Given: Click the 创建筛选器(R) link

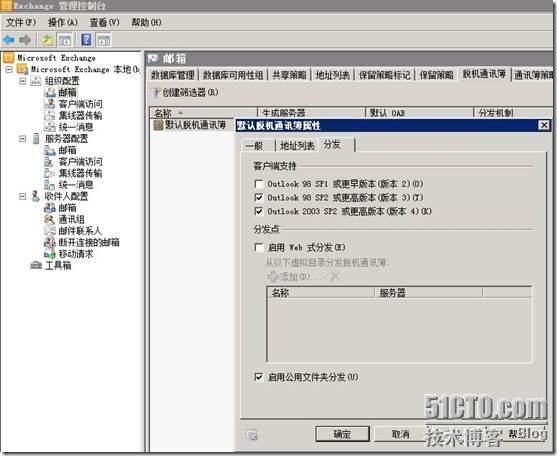Looking at the screenshot, I should click(x=190, y=93).
